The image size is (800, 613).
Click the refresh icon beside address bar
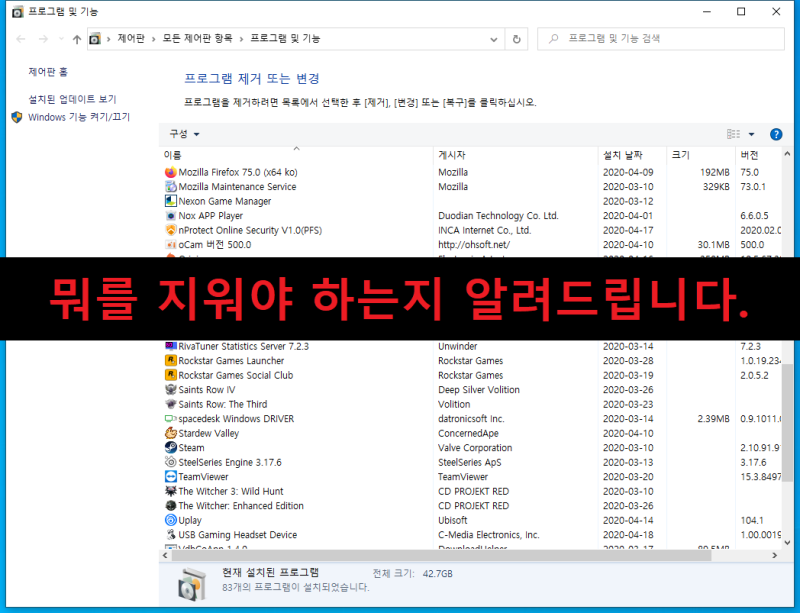[x=516, y=39]
